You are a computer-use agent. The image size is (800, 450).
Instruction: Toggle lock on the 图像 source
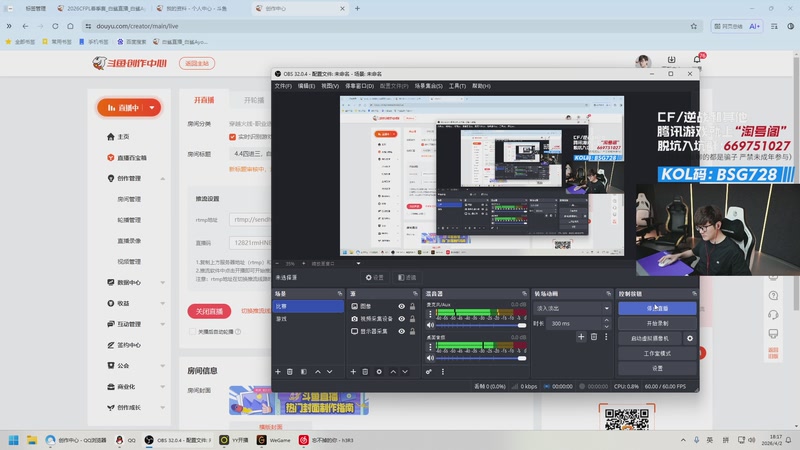(x=412, y=307)
